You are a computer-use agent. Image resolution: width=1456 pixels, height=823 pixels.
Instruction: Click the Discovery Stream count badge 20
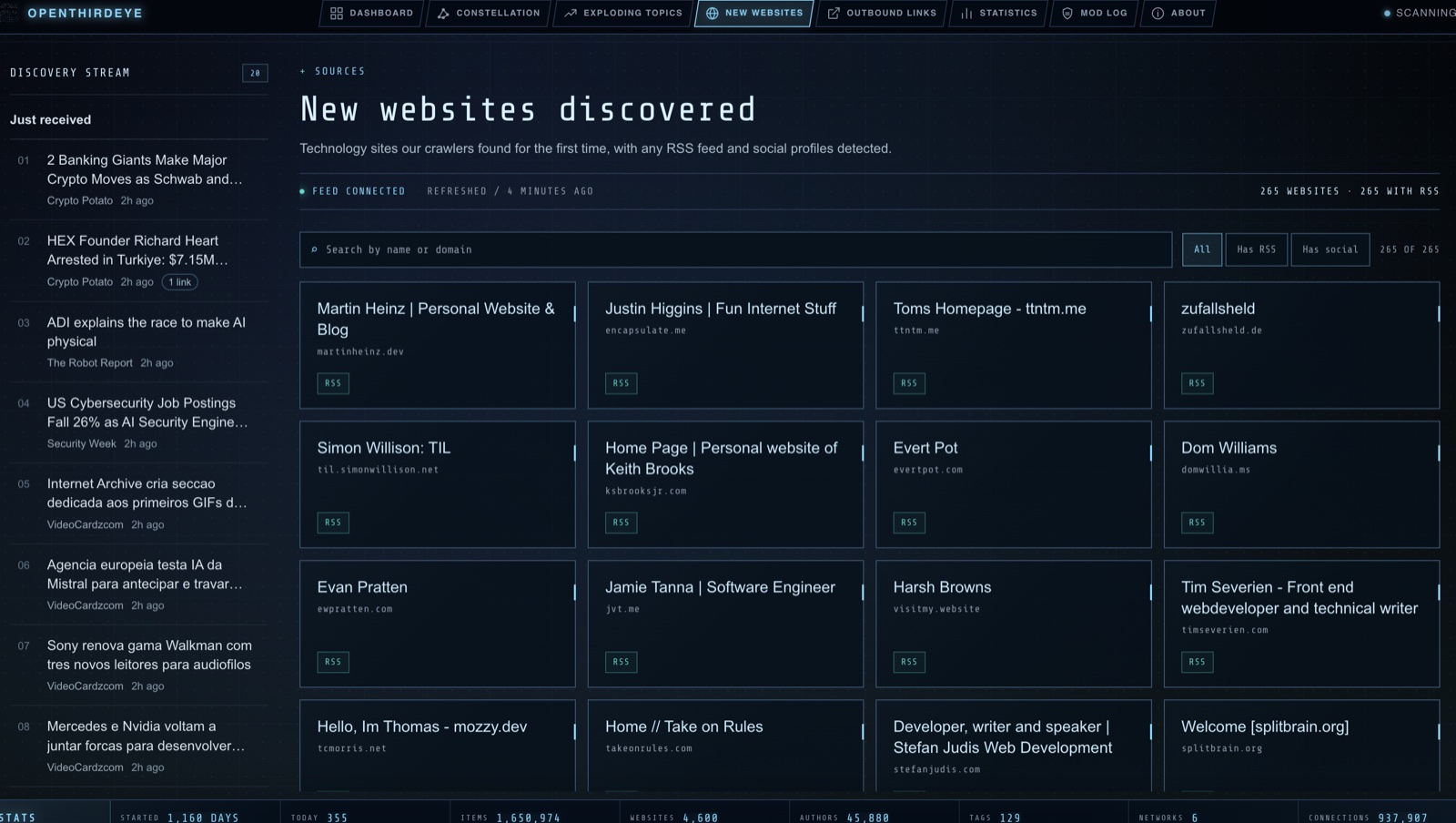click(255, 73)
